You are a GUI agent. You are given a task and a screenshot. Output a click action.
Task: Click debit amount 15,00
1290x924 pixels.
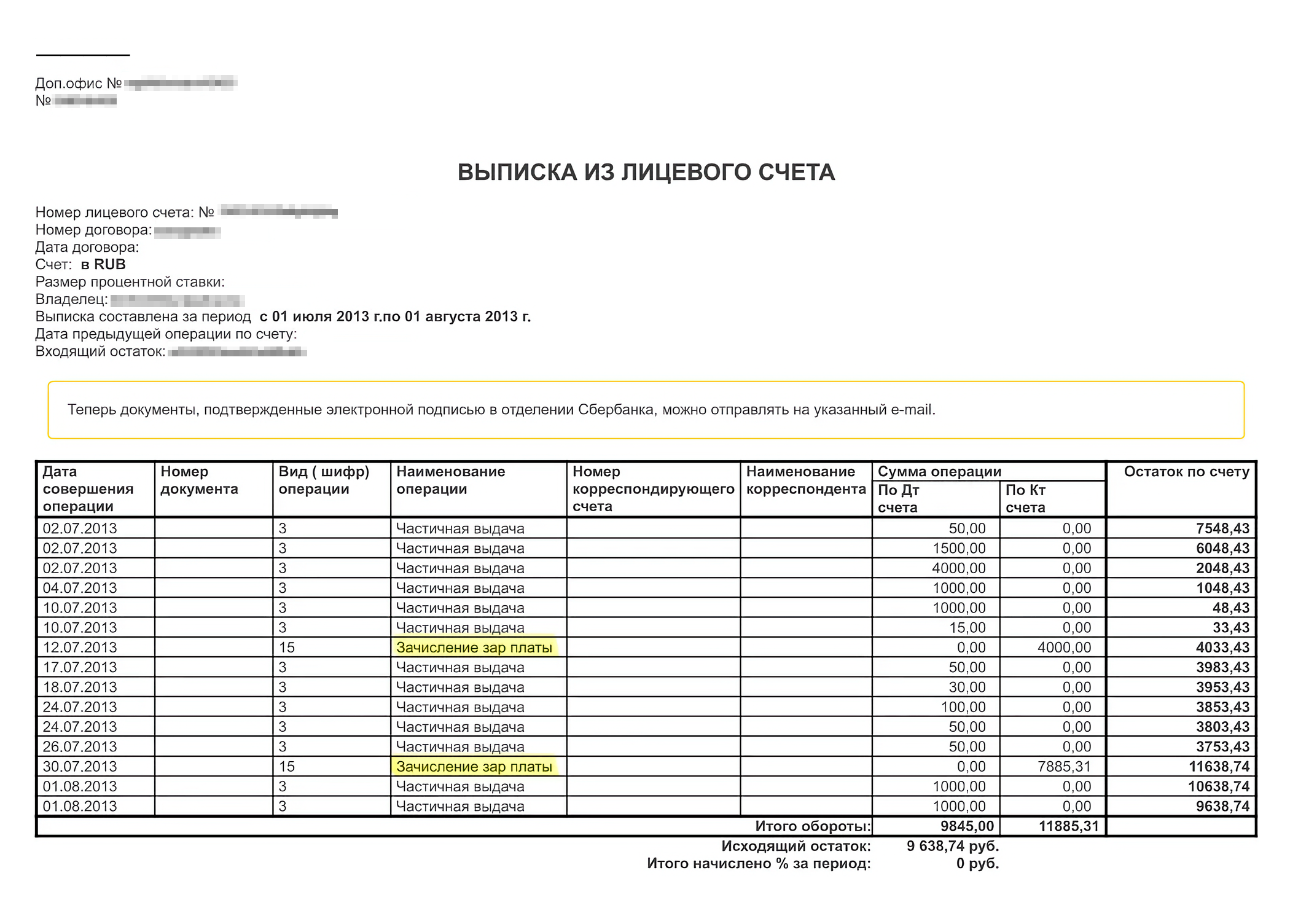[967, 628]
